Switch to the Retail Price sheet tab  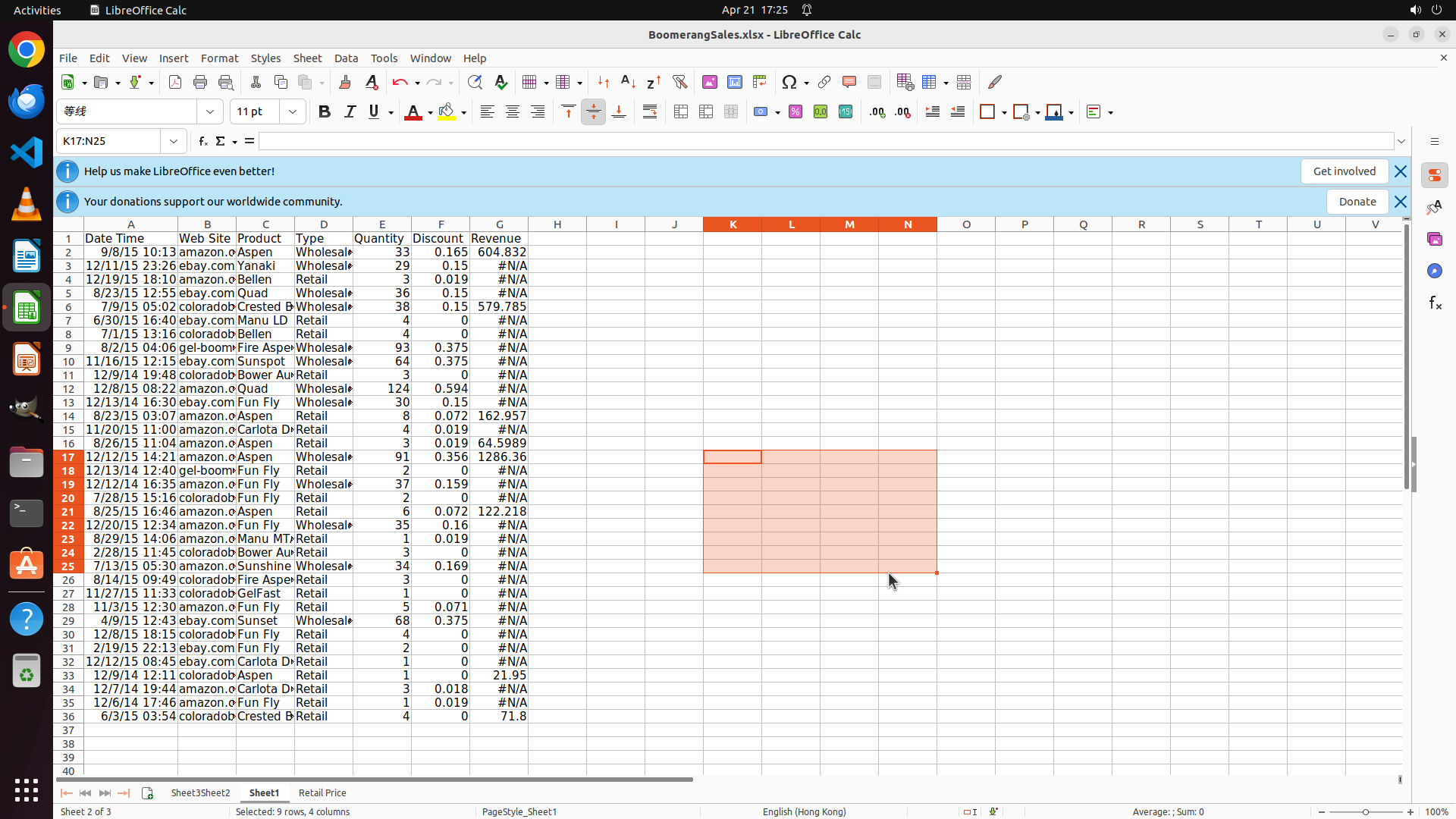tap(322, 792)
